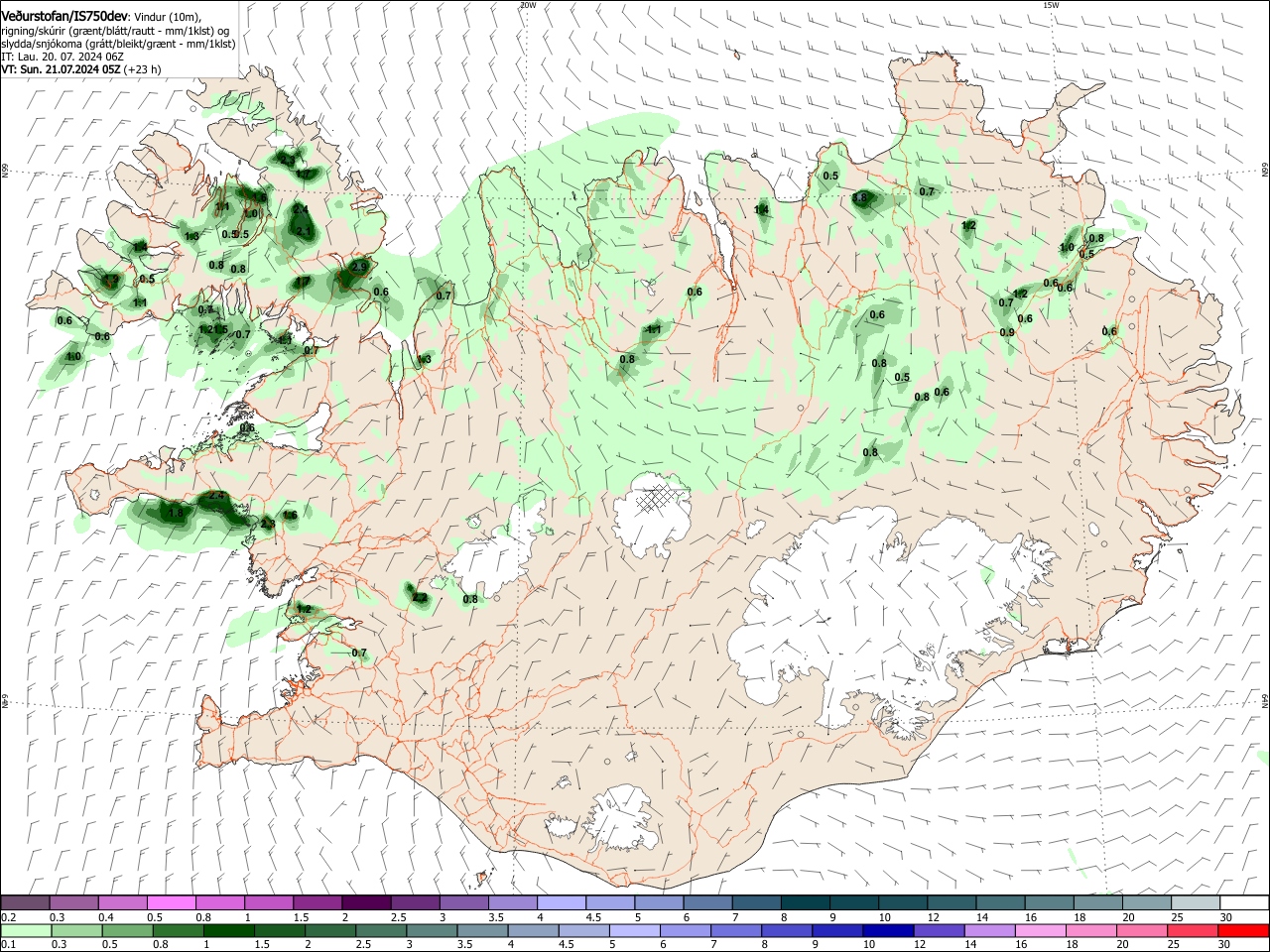
Task: Click the snow-scale swatch starting at 16
Action: pos(1048,903)
